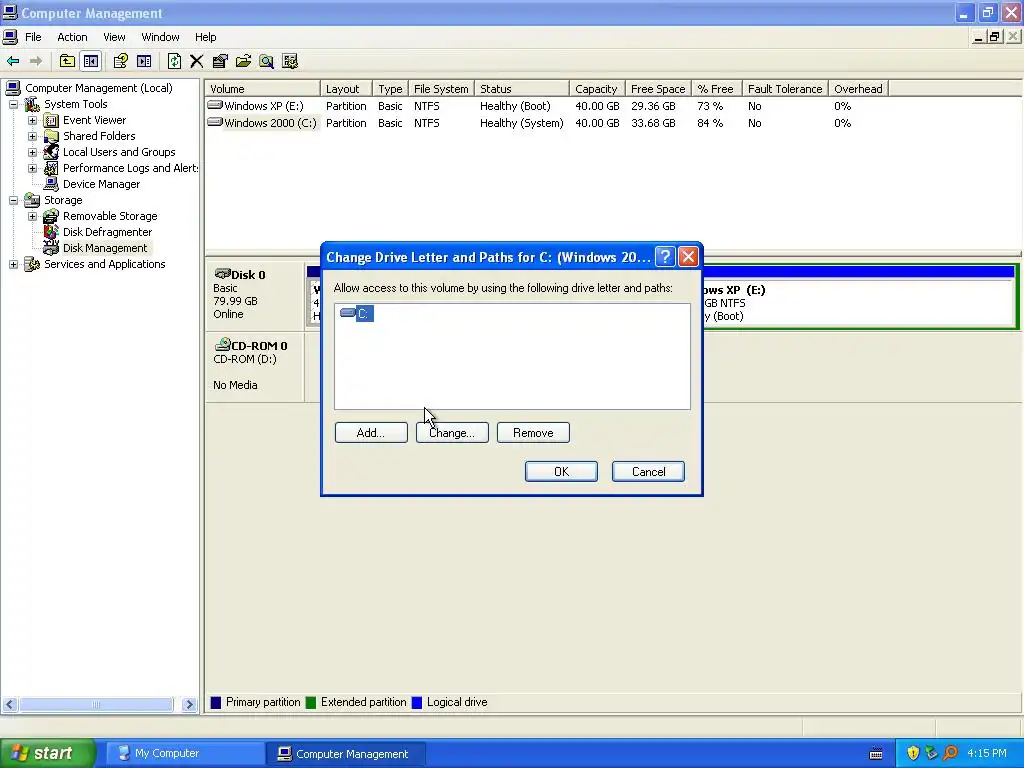Viewport: 1024px width, 768px height.
Task: Click the Primary partition legend swatch
Action: 216,703
